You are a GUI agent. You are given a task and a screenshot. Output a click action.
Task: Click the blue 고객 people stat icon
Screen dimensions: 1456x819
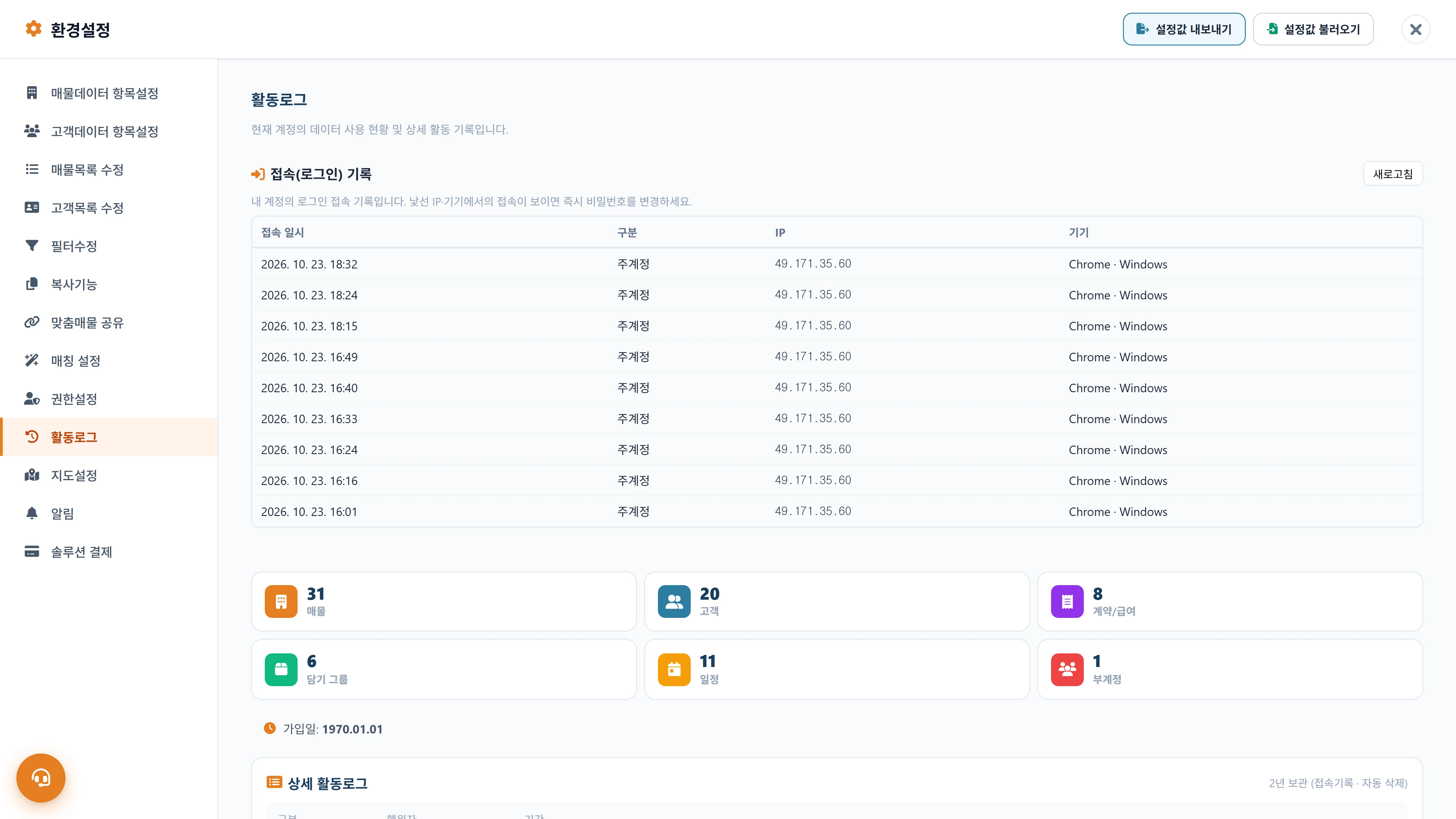(x=674, y=602)
